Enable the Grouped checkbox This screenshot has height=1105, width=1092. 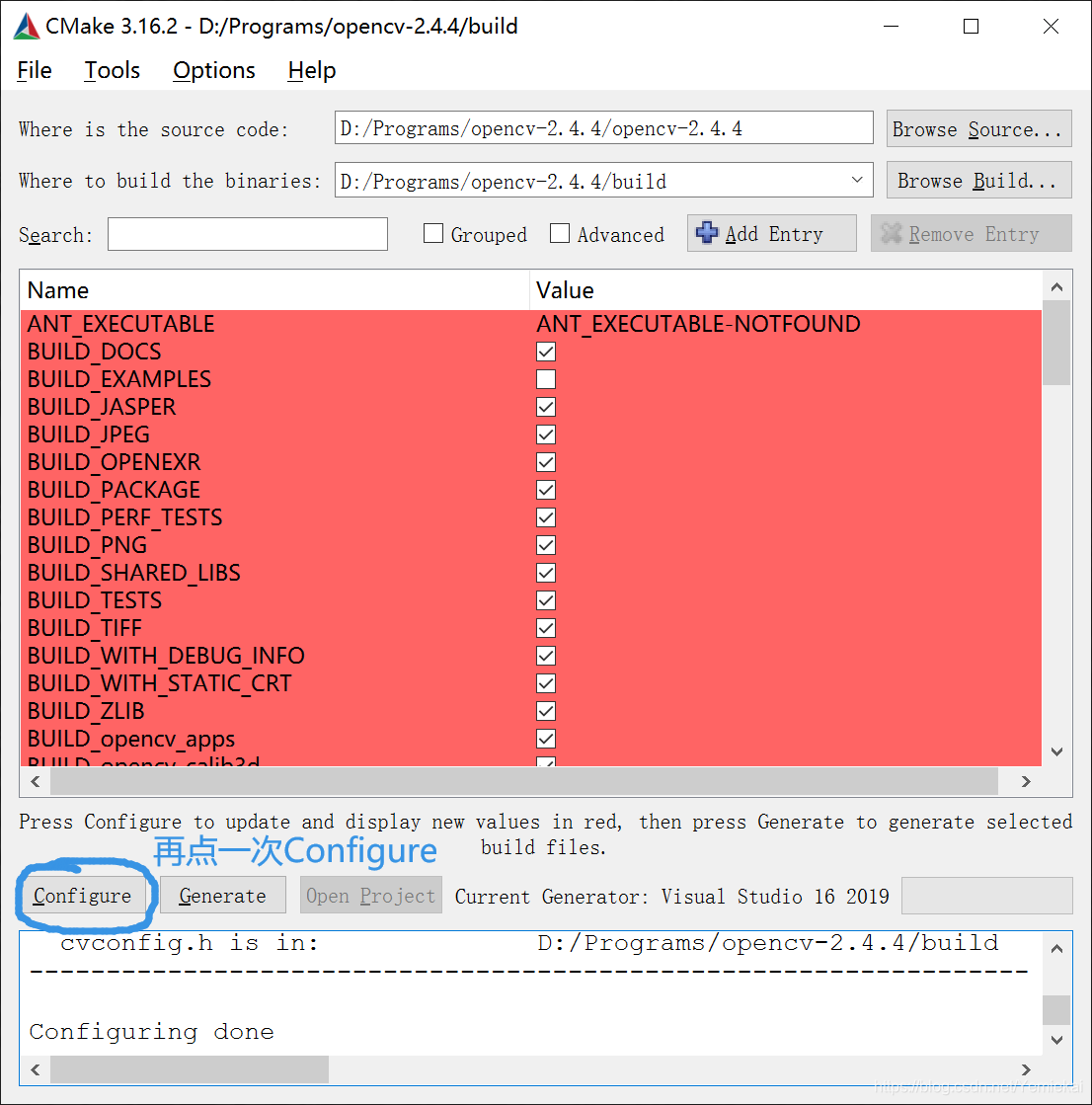433,233
